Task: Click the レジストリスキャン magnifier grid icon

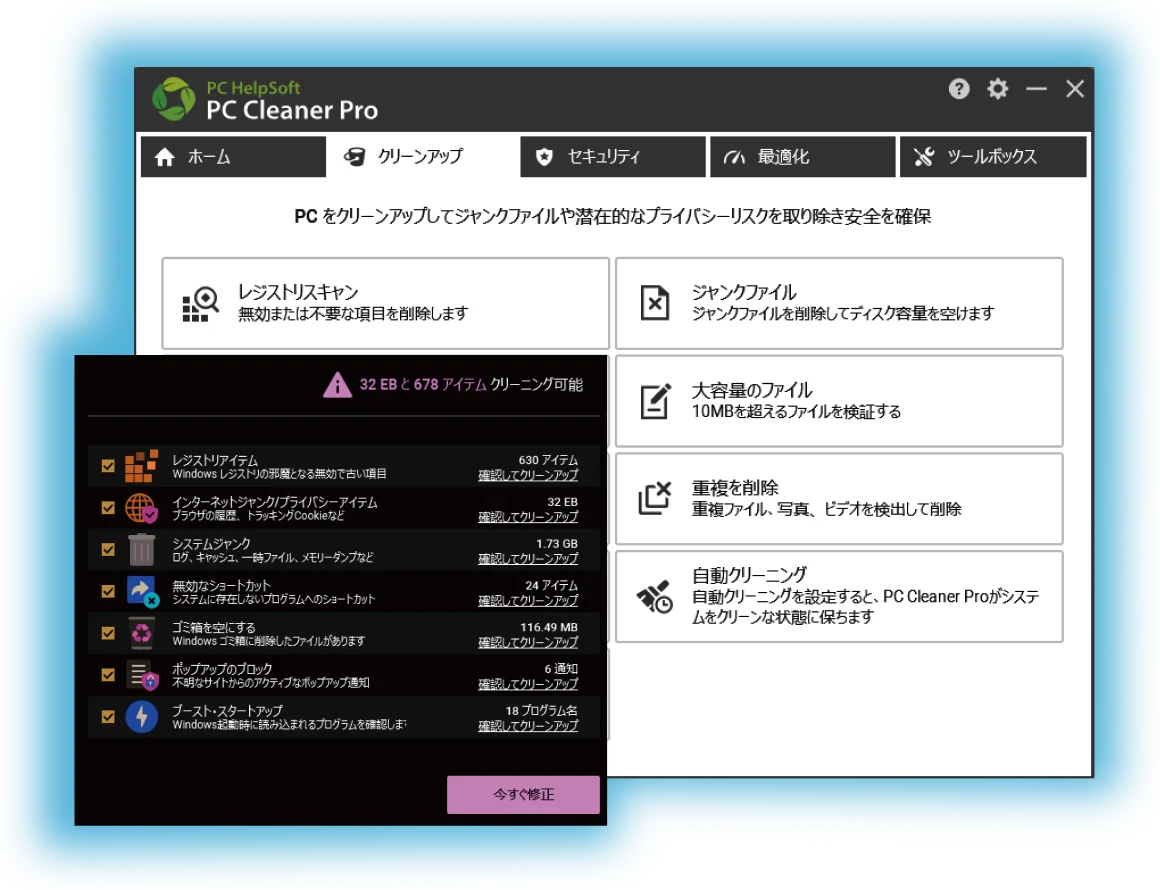Action: (200, 304)
